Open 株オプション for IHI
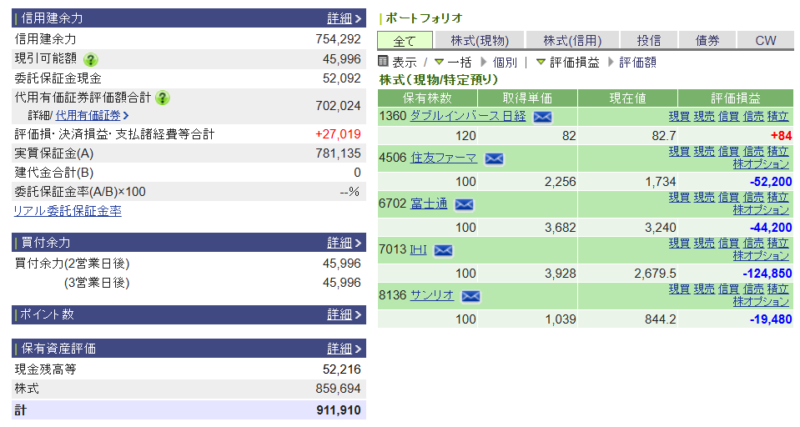 pyautogui.click(x=761, y=256)
